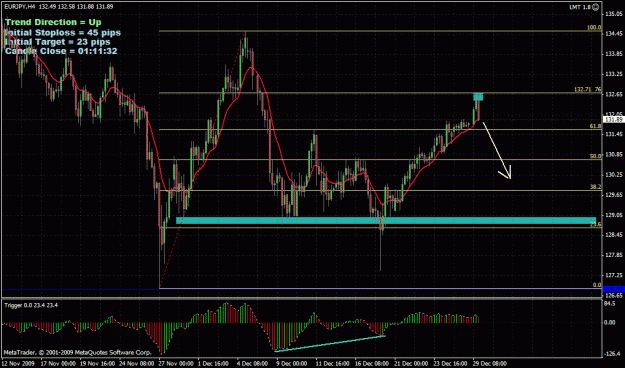Click the 'Initial Target = 23 pips' label
The width and height of the screenshot is (625, 368).
[58, 42]
